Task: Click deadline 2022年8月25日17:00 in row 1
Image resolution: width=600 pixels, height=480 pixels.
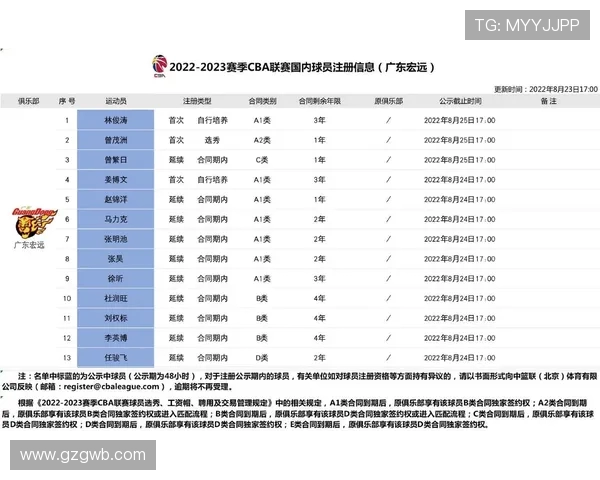Action: point(460,120)
